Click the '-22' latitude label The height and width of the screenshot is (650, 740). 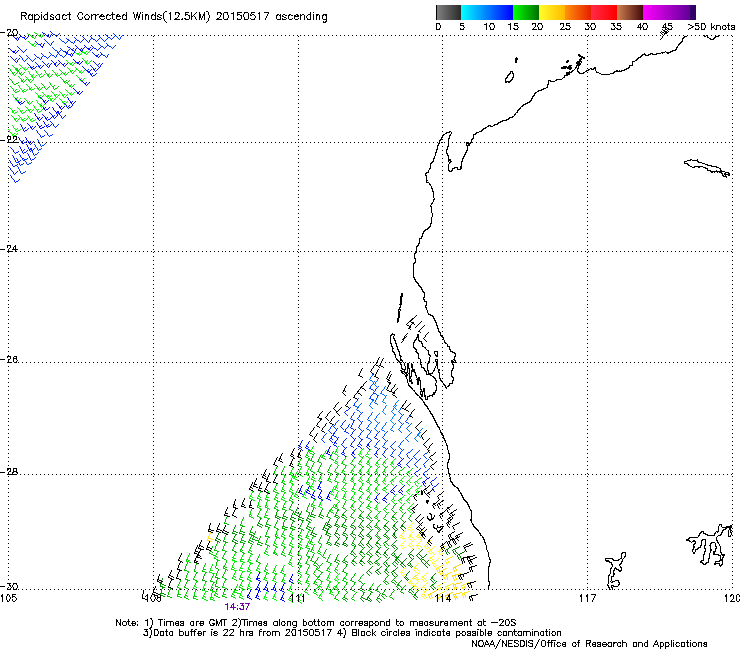pyautogui.click(x=9, y=139)
